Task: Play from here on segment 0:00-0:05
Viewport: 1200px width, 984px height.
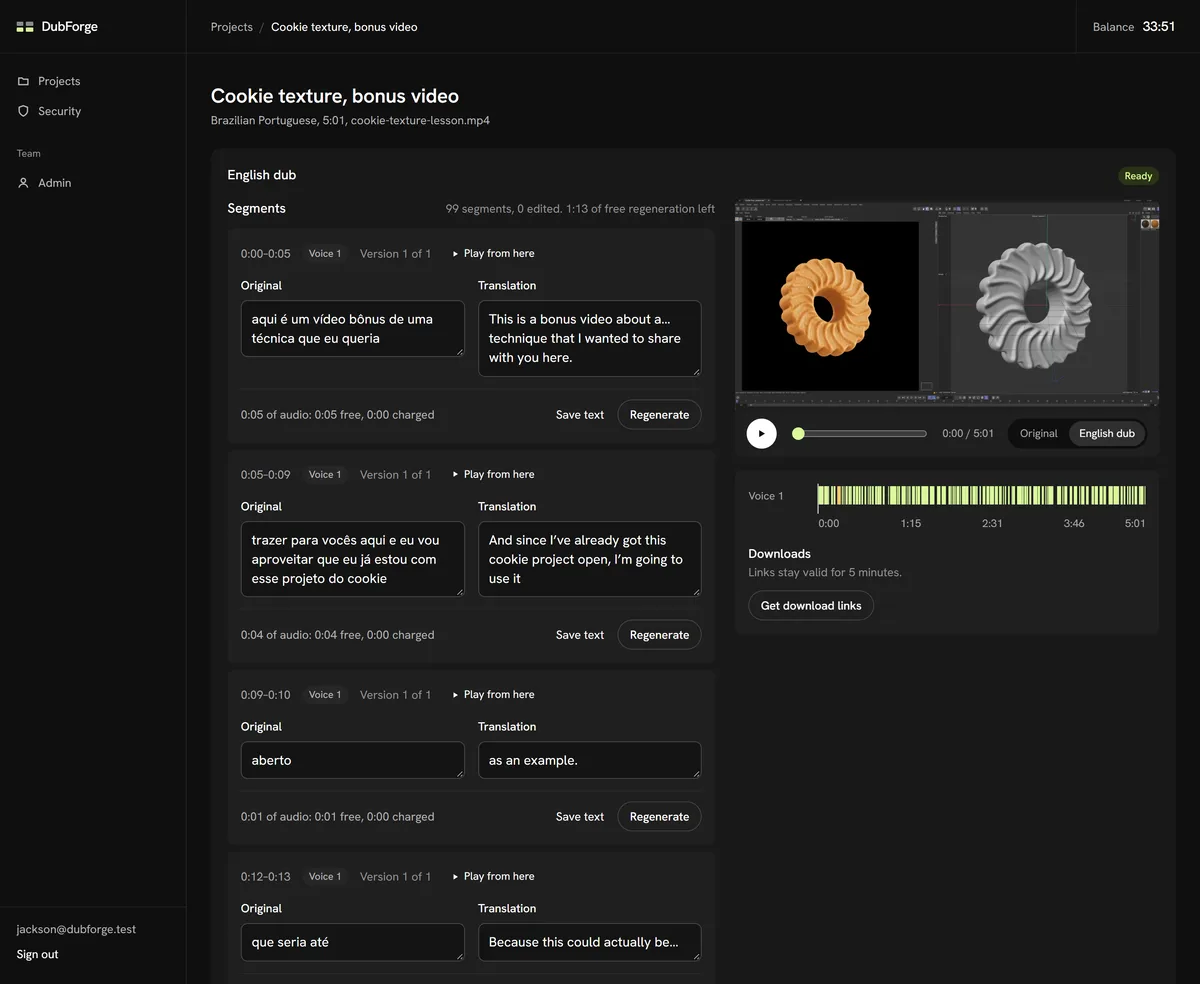Action: click(494, 253)
